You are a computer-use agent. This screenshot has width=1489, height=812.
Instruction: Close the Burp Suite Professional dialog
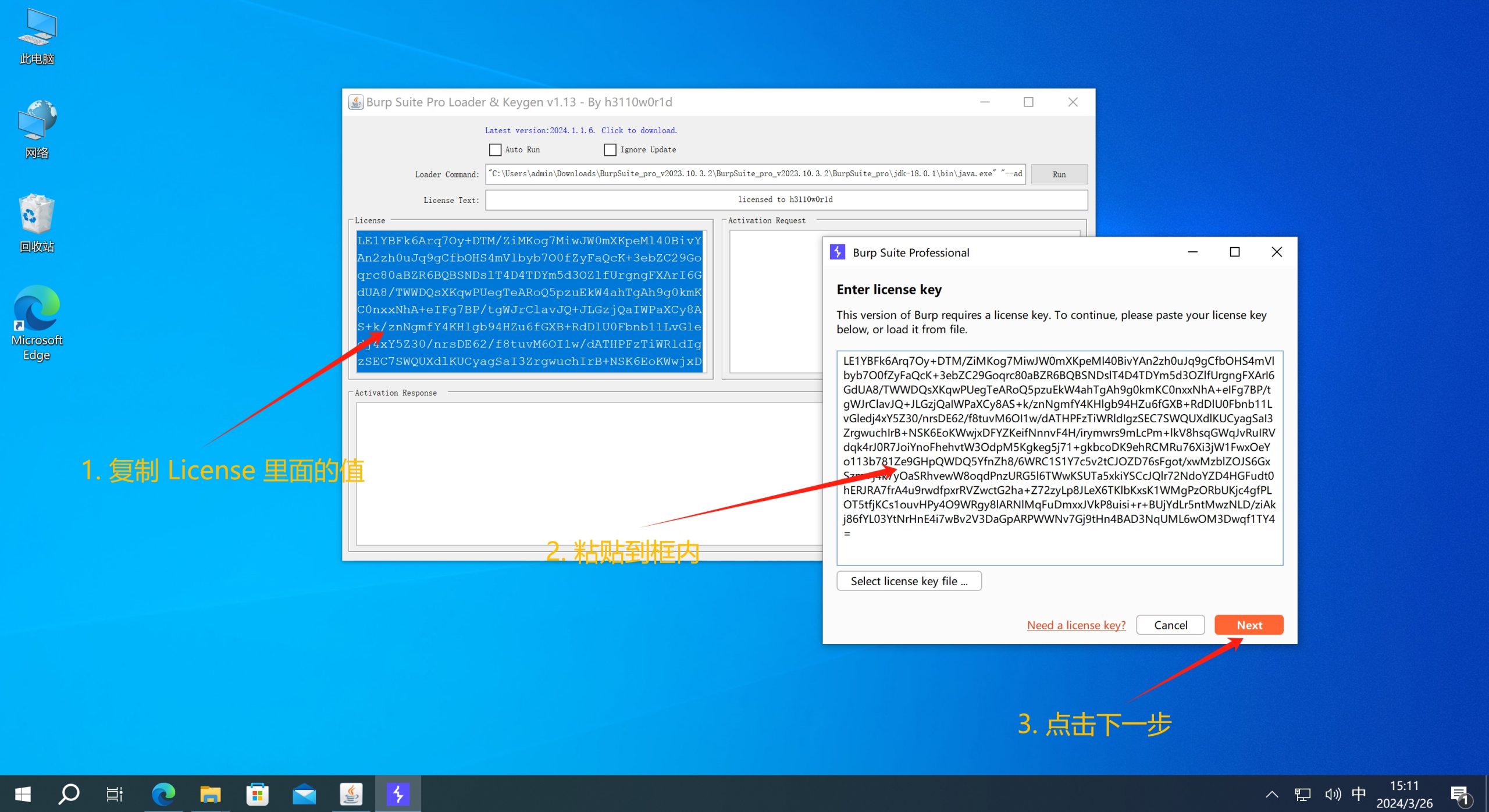point(1277,252)
